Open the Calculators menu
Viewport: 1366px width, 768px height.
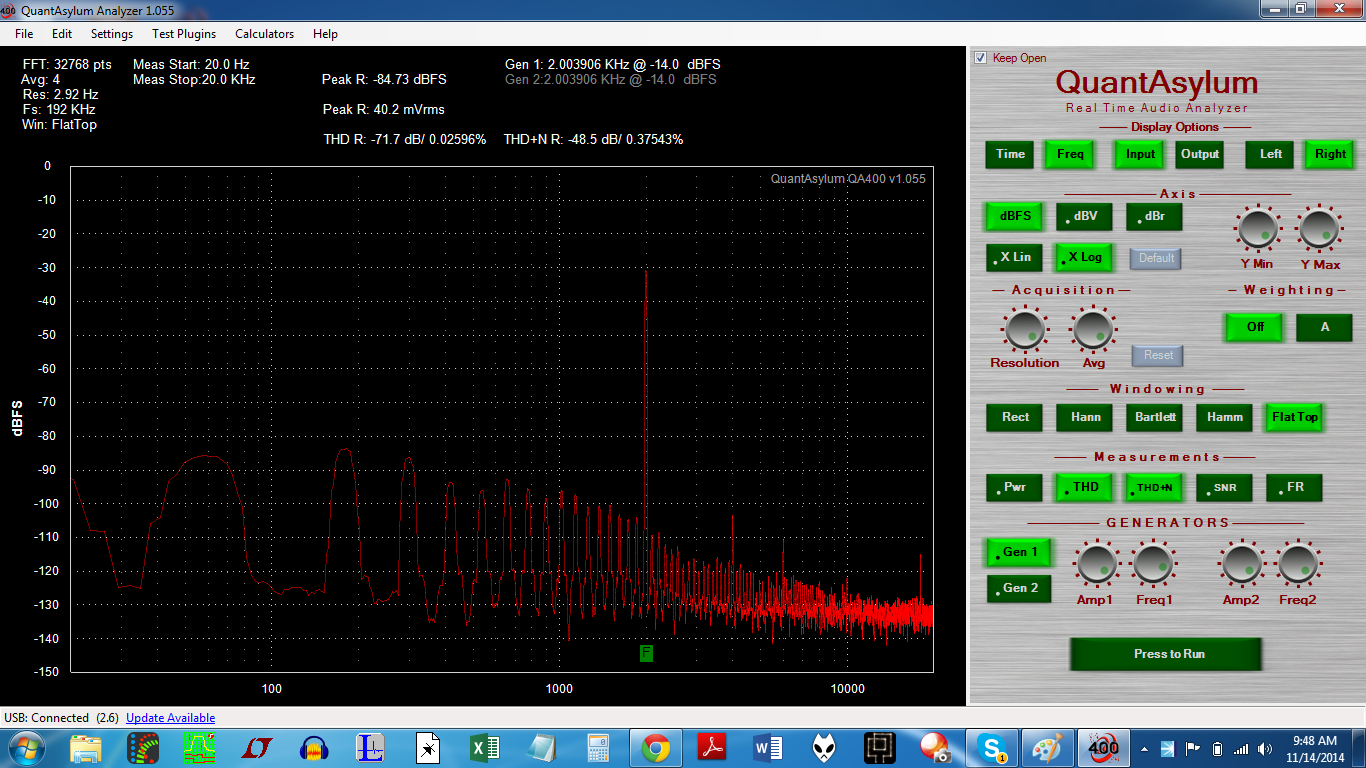click(x=265, y=34)
